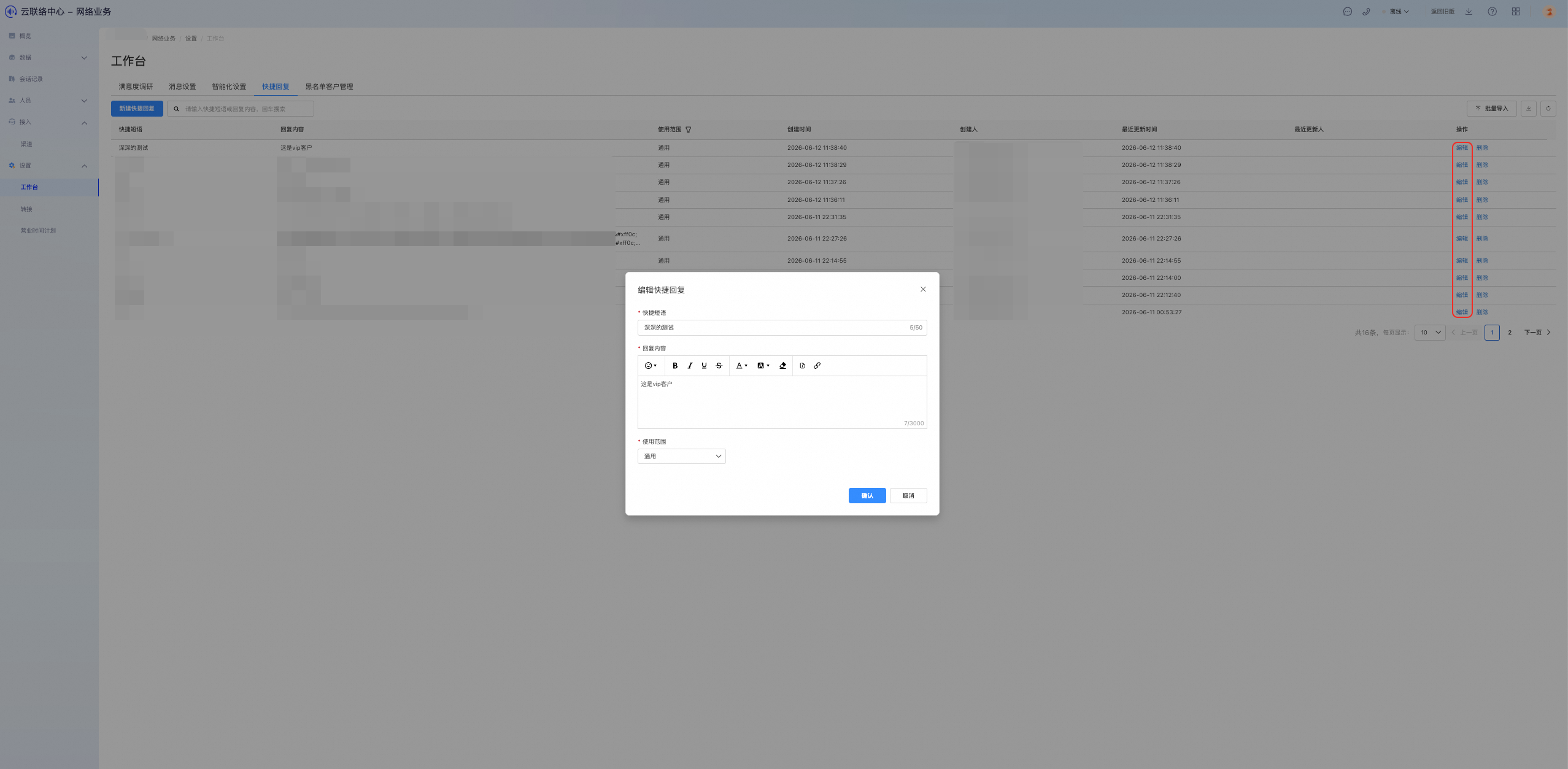The image size is (1568, 769).
Task: Switch to 消息设置 tab
Action: [182, 87]
